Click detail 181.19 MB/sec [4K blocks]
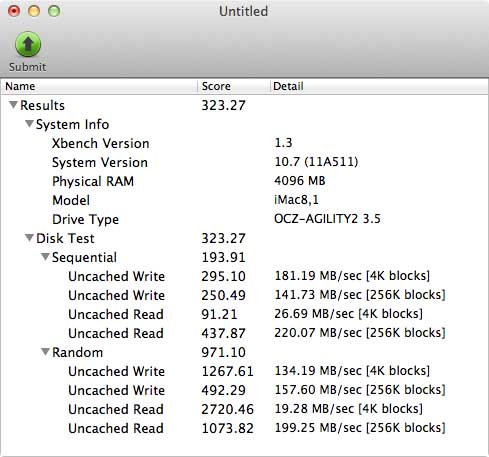The image size is (489, 457). [x=352, y=276]
